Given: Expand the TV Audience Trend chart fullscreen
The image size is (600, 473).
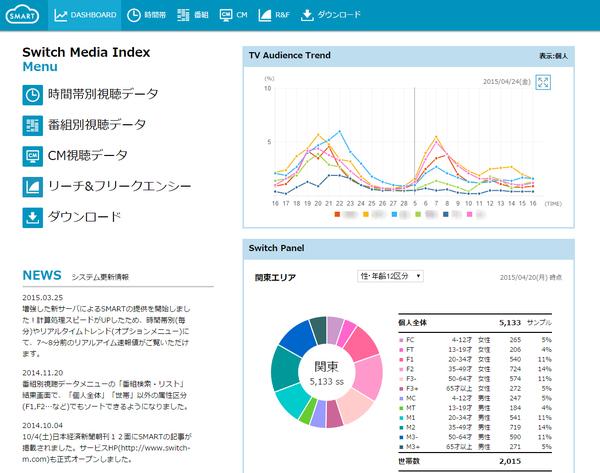Looking at the screenshot, I should click(543, 82).
